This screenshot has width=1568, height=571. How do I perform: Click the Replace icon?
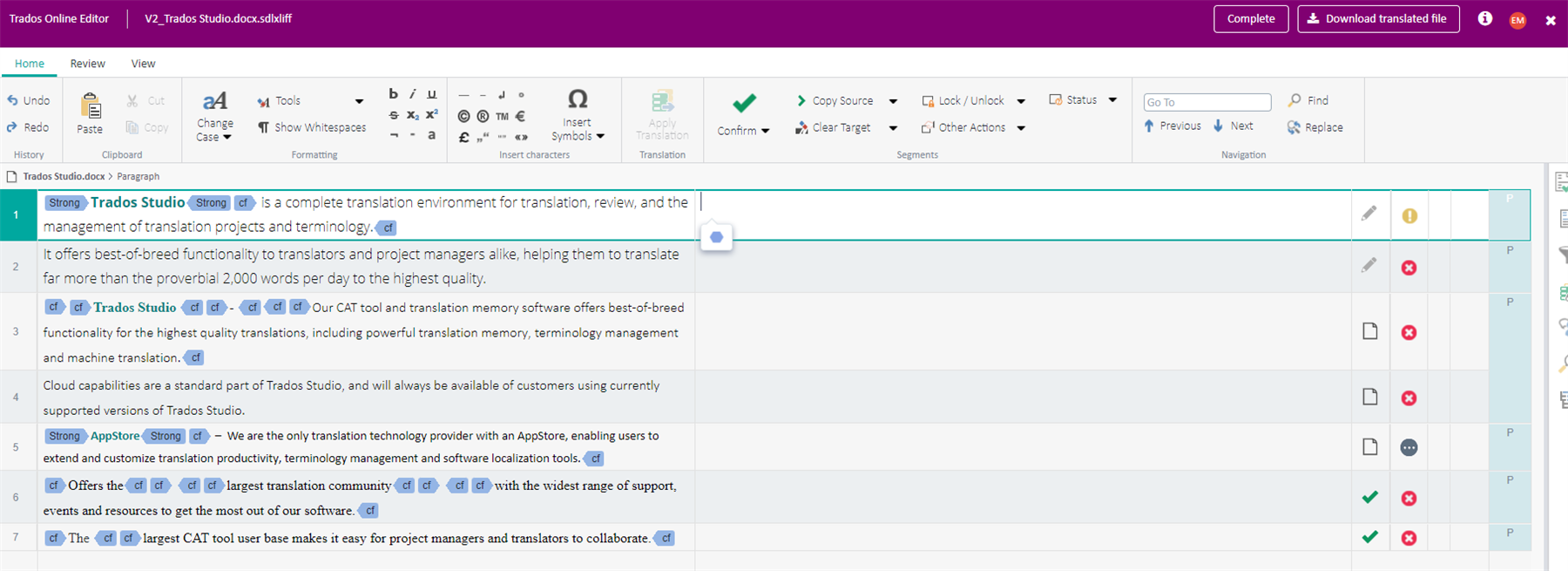[1294, 127]
